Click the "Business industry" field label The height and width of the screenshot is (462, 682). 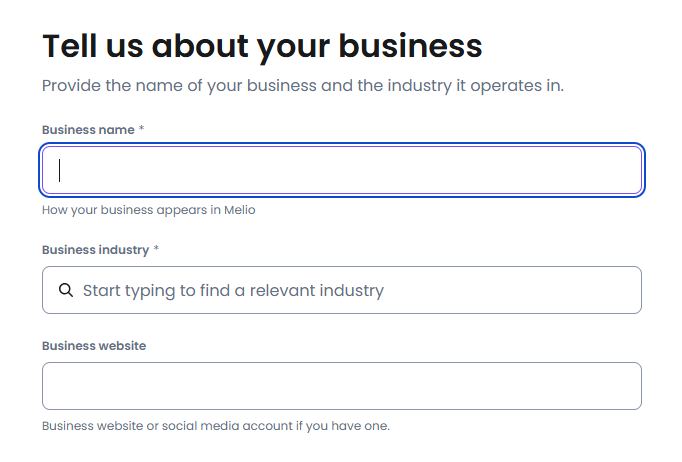pos(95,250)
